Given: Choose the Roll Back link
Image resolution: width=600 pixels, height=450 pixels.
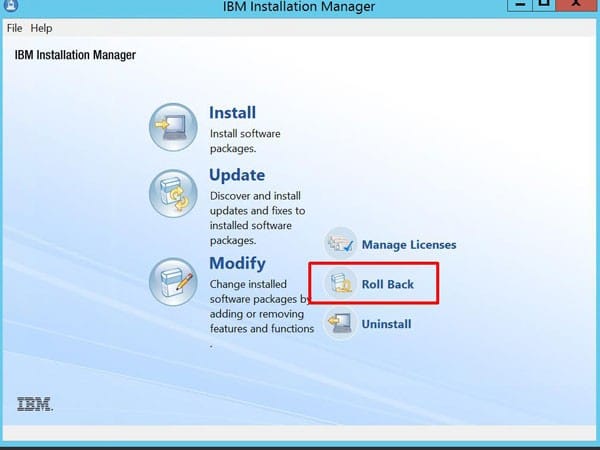Looking at the screenshot, I should tap(388, 284).
